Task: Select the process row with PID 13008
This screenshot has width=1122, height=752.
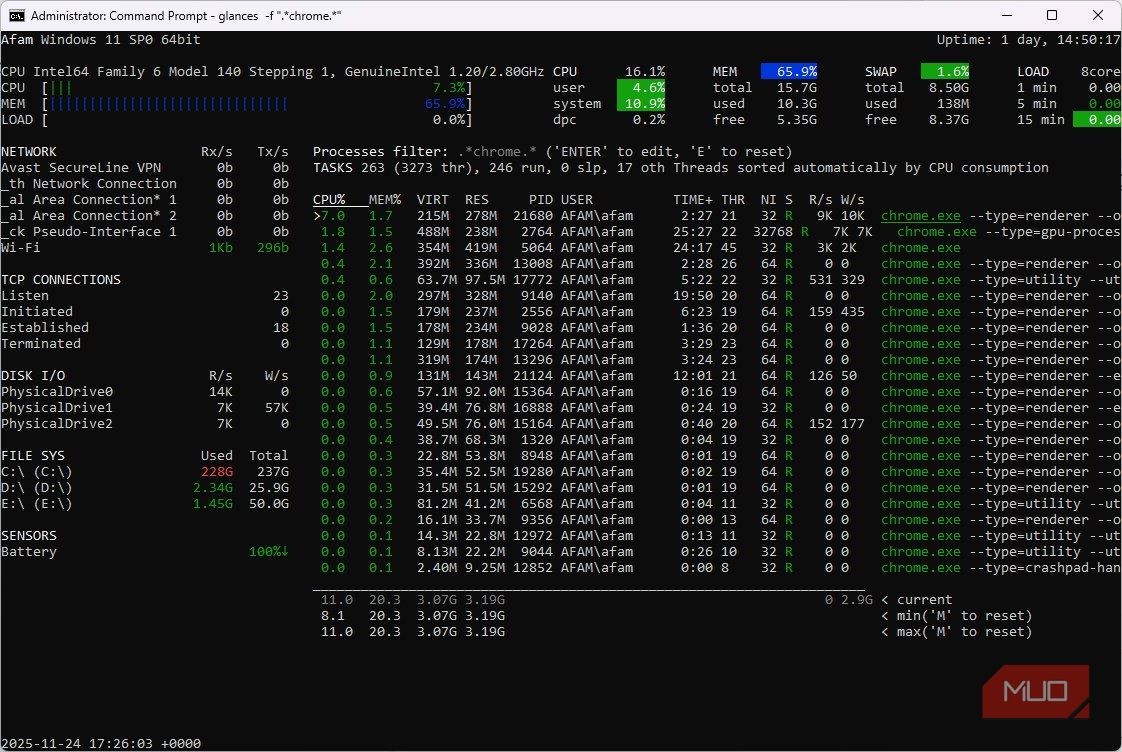Action: (717, 263)
